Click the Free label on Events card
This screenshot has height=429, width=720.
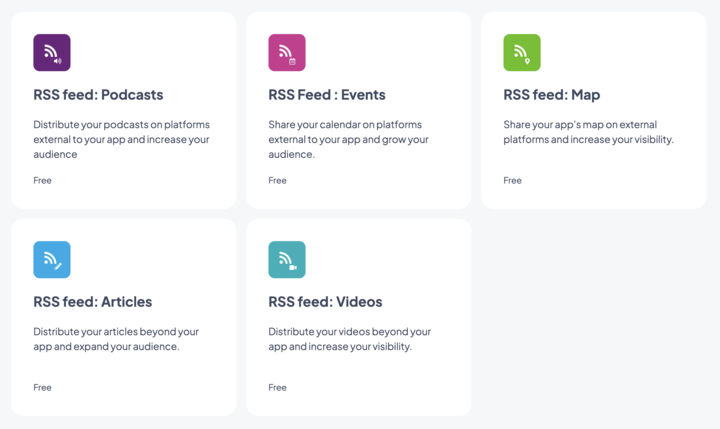[x=278, y=181]
